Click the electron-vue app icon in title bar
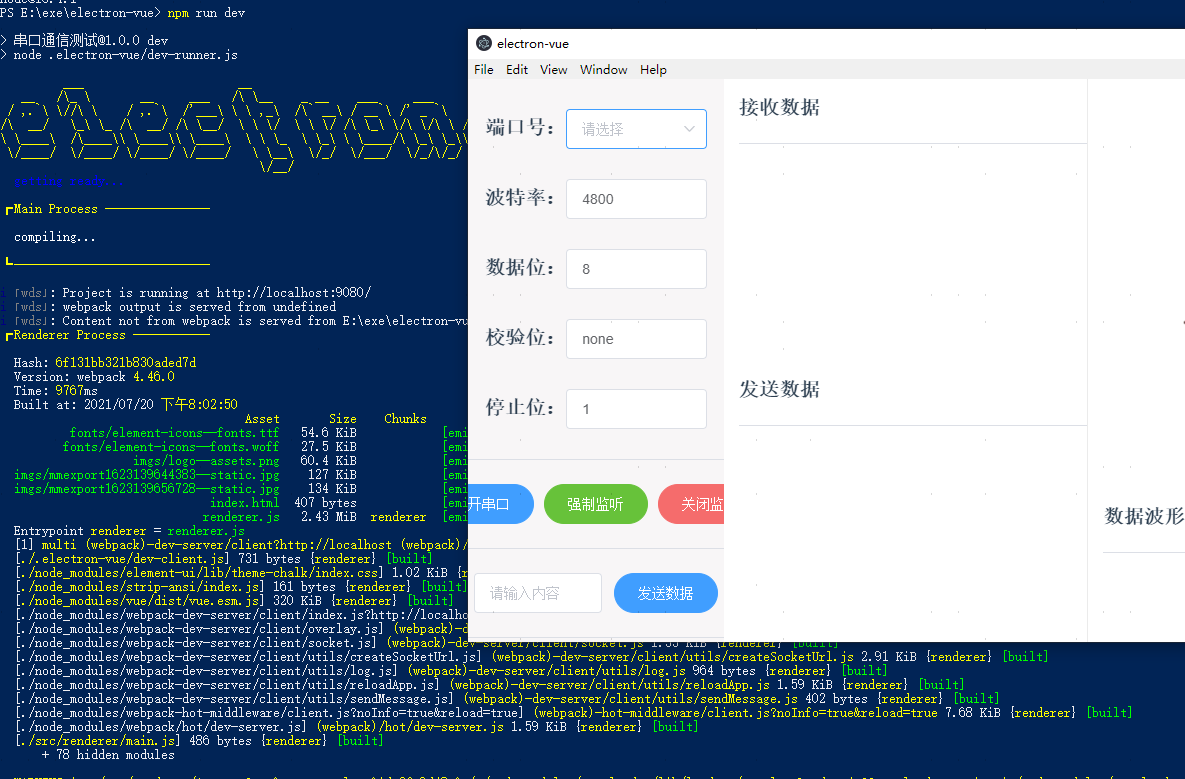 pos(484,43)
